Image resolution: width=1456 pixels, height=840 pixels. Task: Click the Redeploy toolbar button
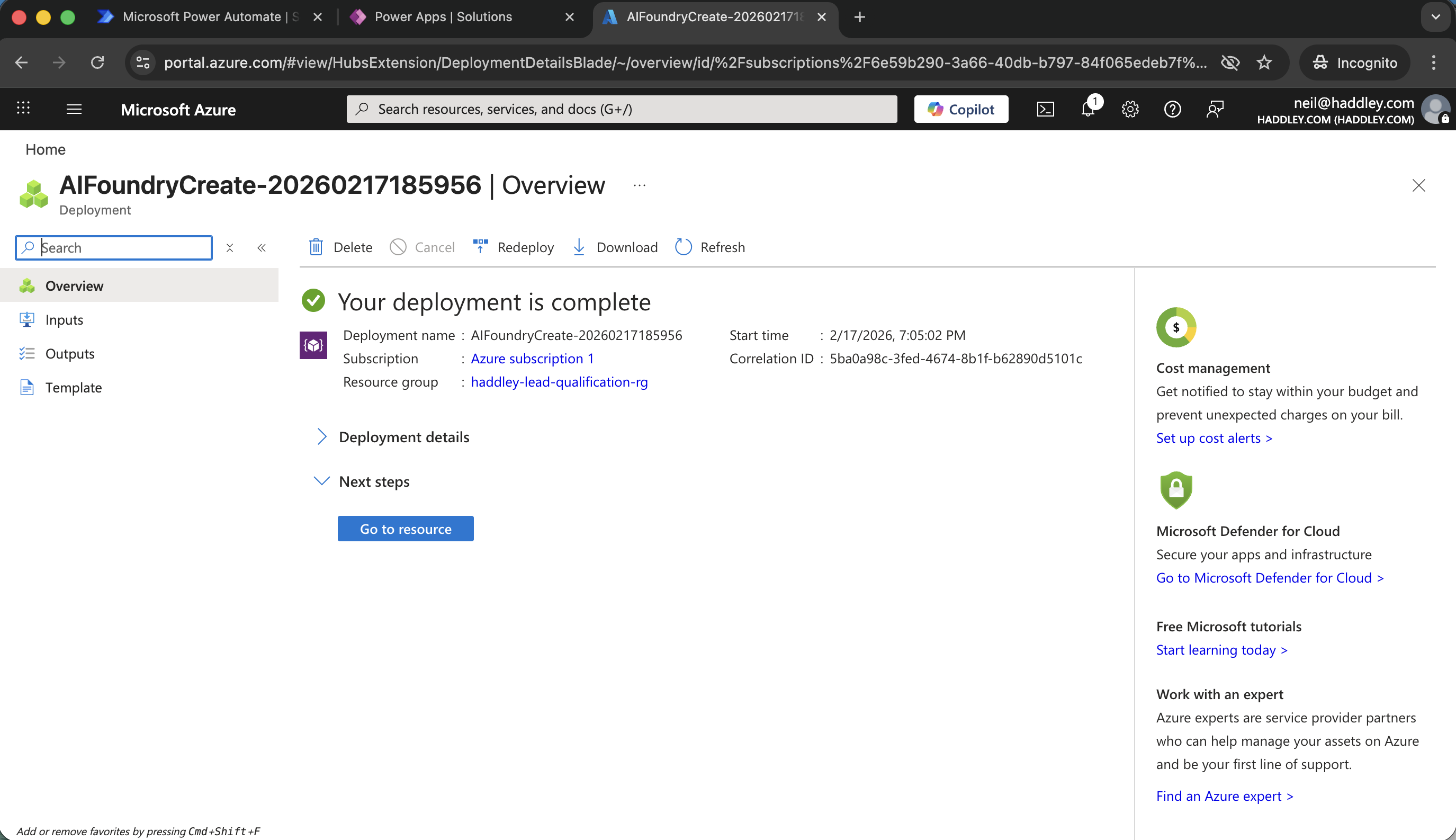pos(513,247)
